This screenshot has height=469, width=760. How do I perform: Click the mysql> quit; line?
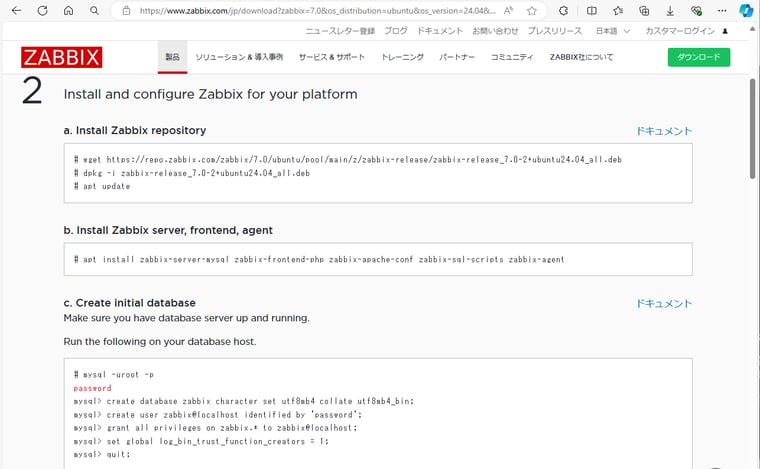102,454
